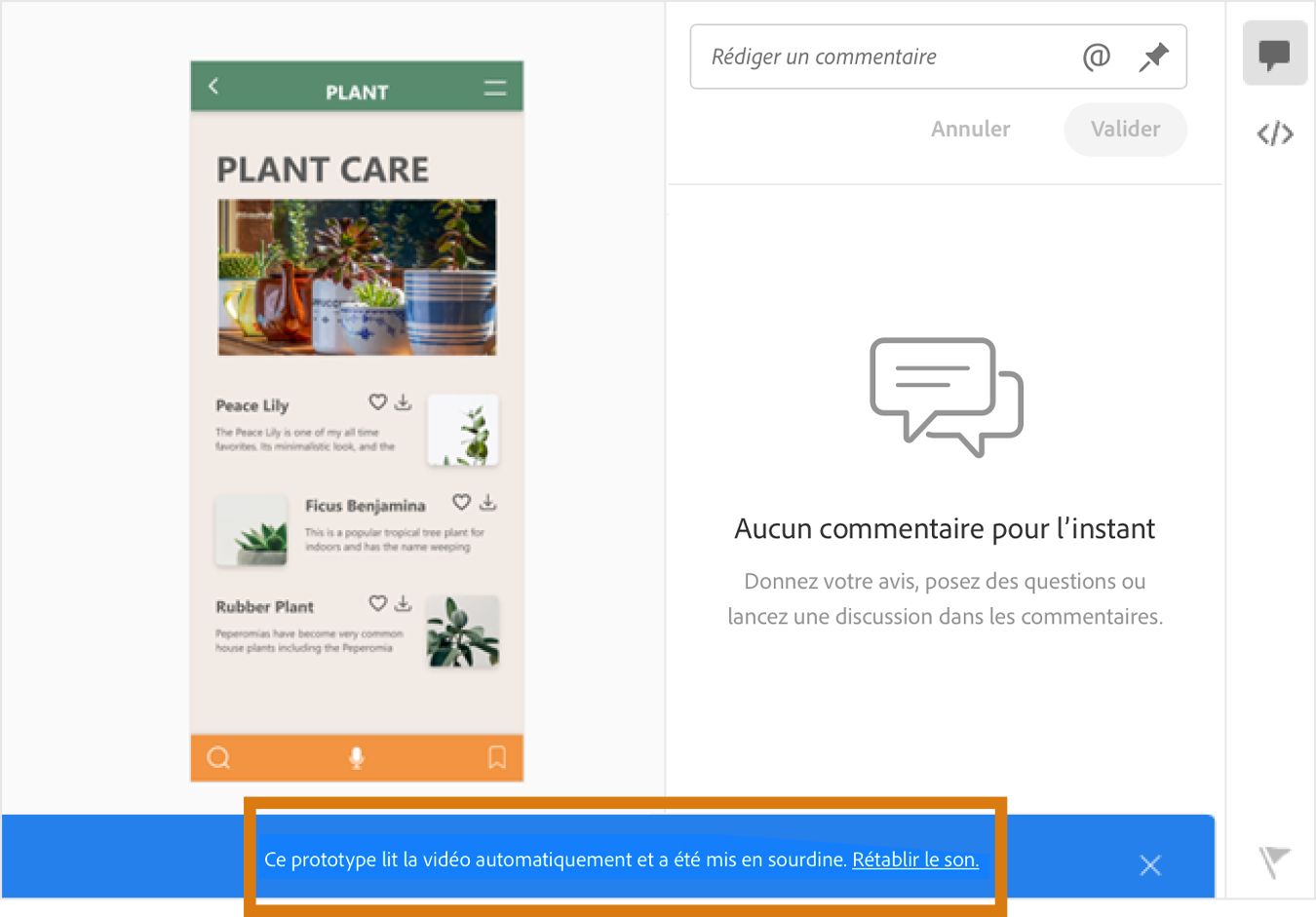The image size is (1316, 917).
Task: Submit the comment with Valider
Action: pos(1125,129)
